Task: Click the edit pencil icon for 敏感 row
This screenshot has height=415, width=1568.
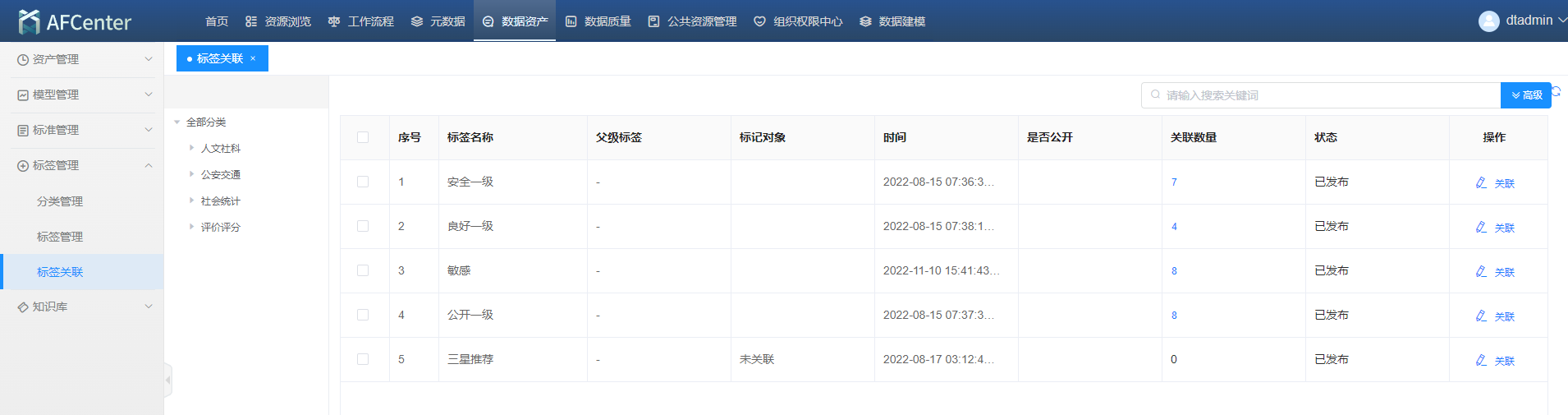Action: 1481,271
